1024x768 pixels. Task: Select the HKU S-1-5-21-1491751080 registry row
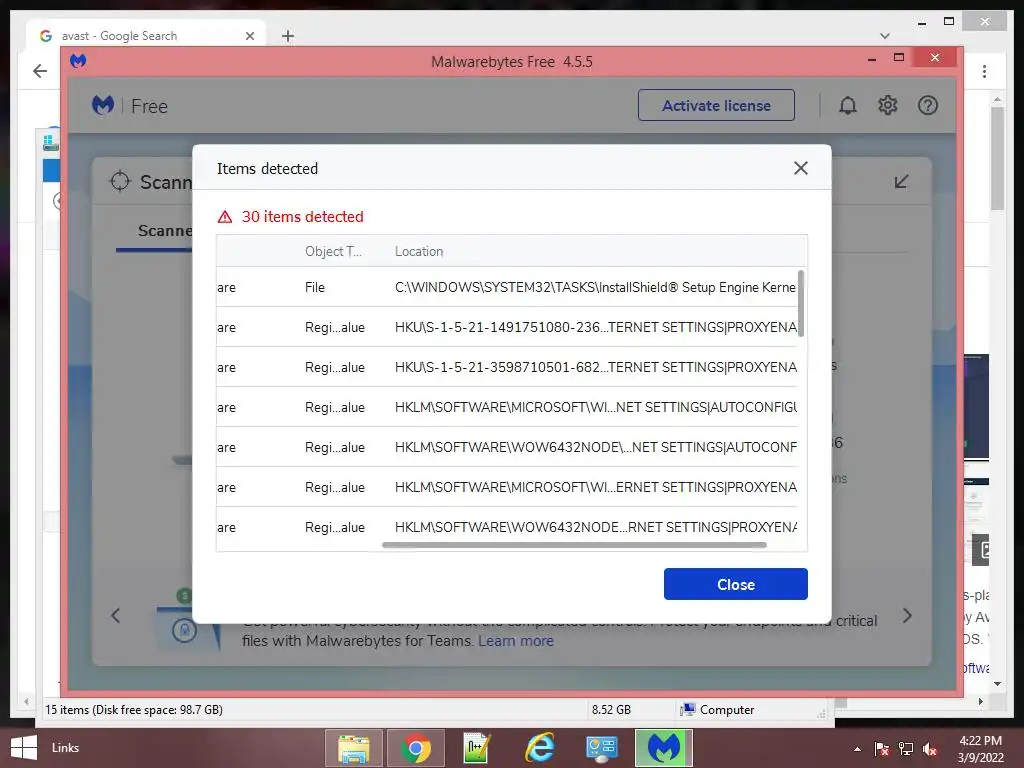(x=507, y=327)
